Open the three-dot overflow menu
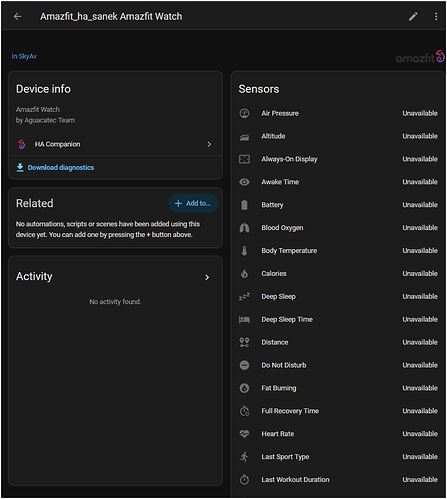Screen dimensions: 447x499 (x=436, y=16)
